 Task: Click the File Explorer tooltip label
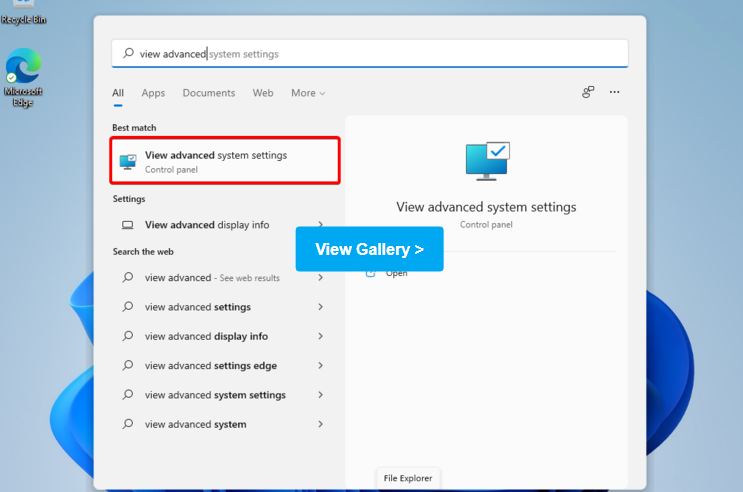coord(408,478)
